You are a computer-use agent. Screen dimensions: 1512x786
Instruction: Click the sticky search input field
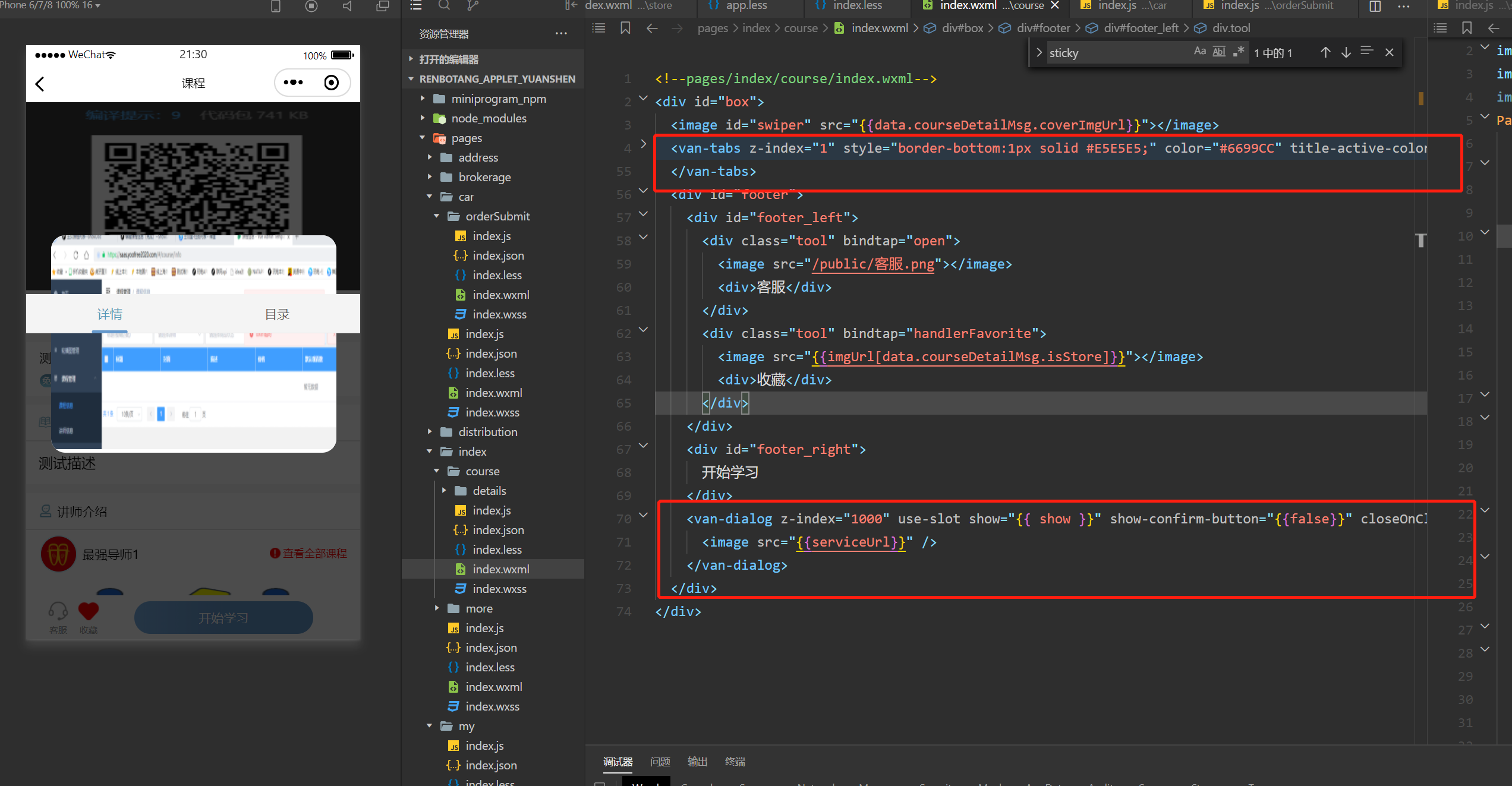(1117, 52)
